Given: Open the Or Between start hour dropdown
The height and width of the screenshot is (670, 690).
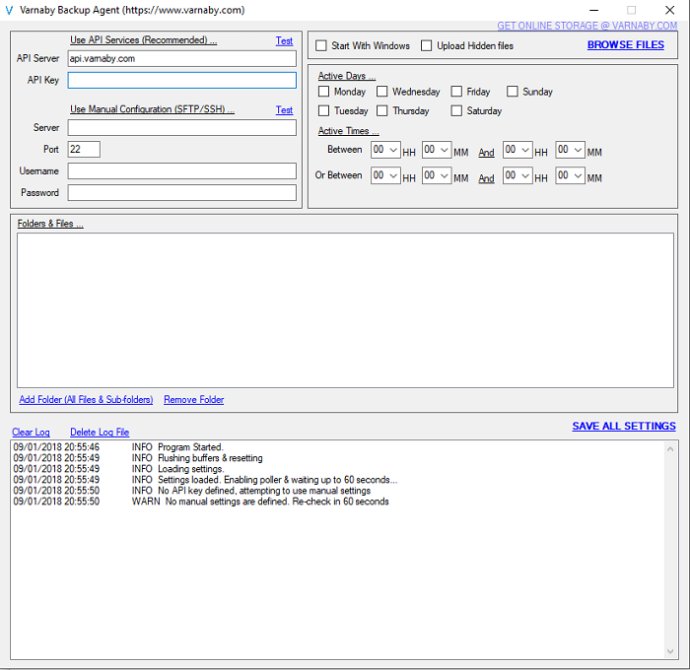Looking at the screenshot, I should pyautogui.click(x=385, y=176).
